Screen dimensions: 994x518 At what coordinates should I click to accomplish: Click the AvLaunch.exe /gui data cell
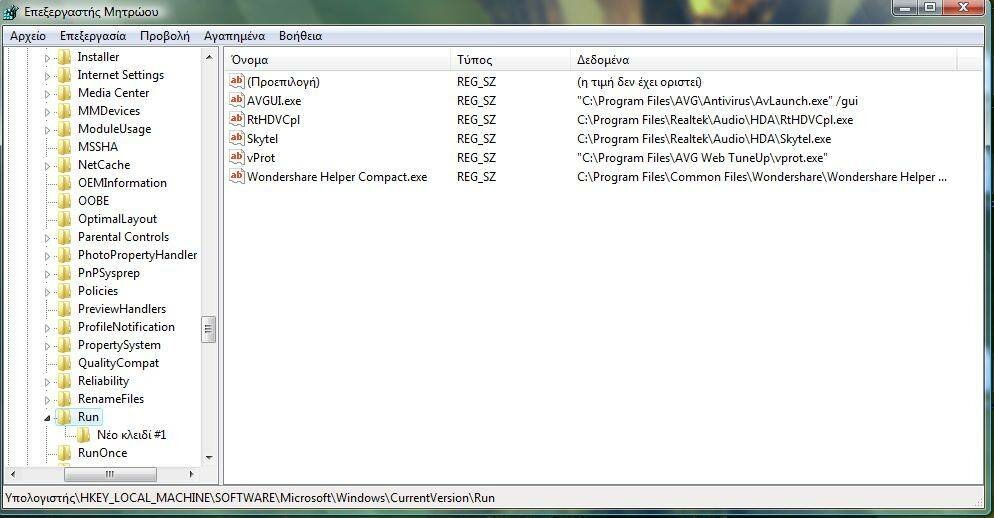[717, 101]
